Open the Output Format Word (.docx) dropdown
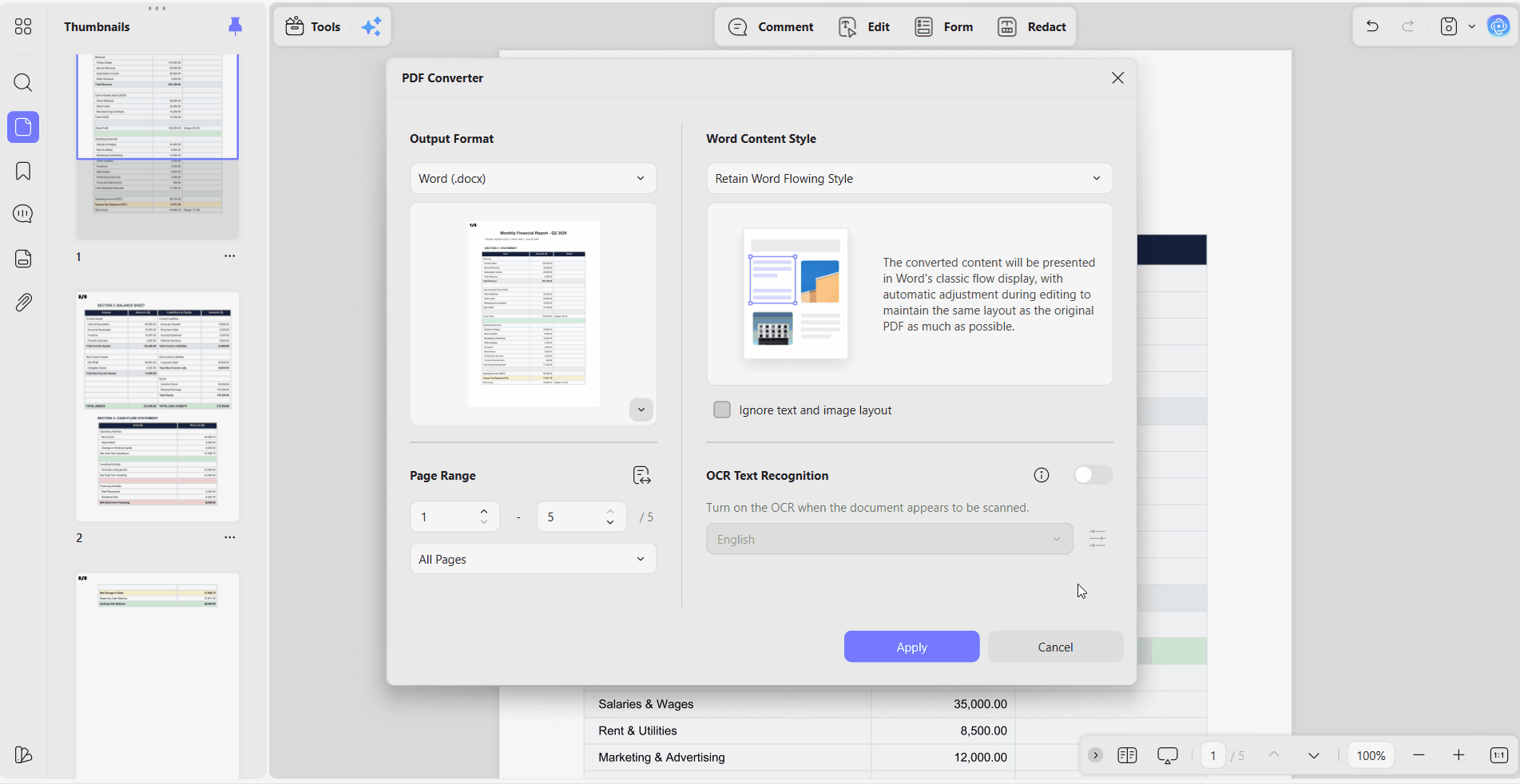1520x784 pixels. tap(533, 178)
